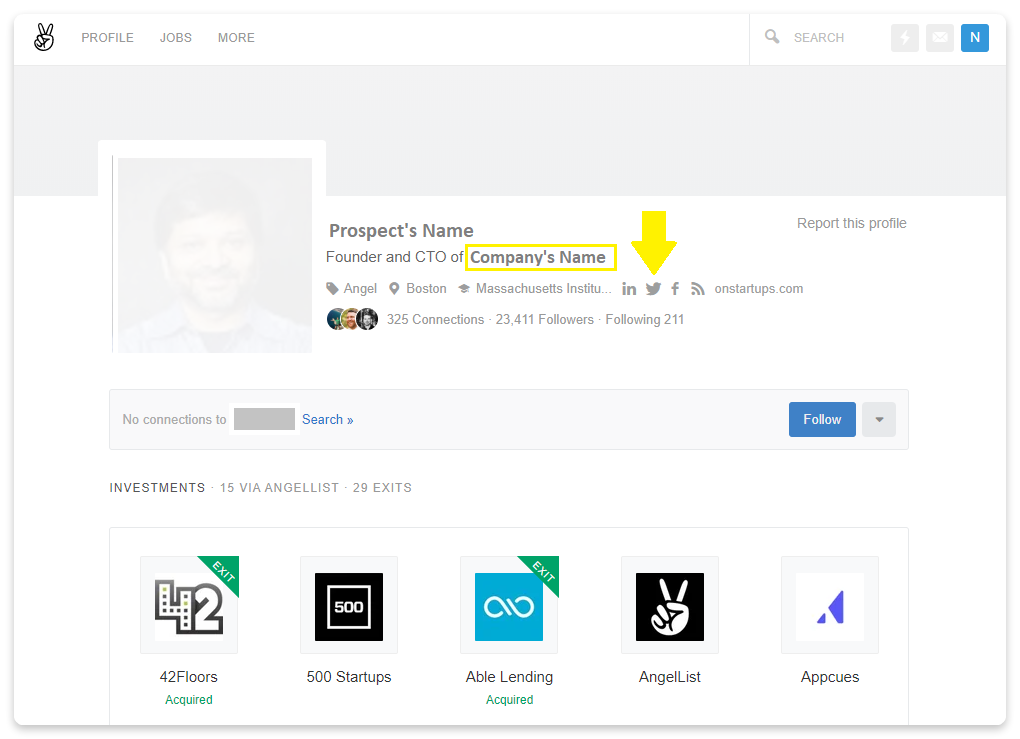Open the Company's Name link
This screenshot has width=1020, height=739.
click(x=538, y=257)
